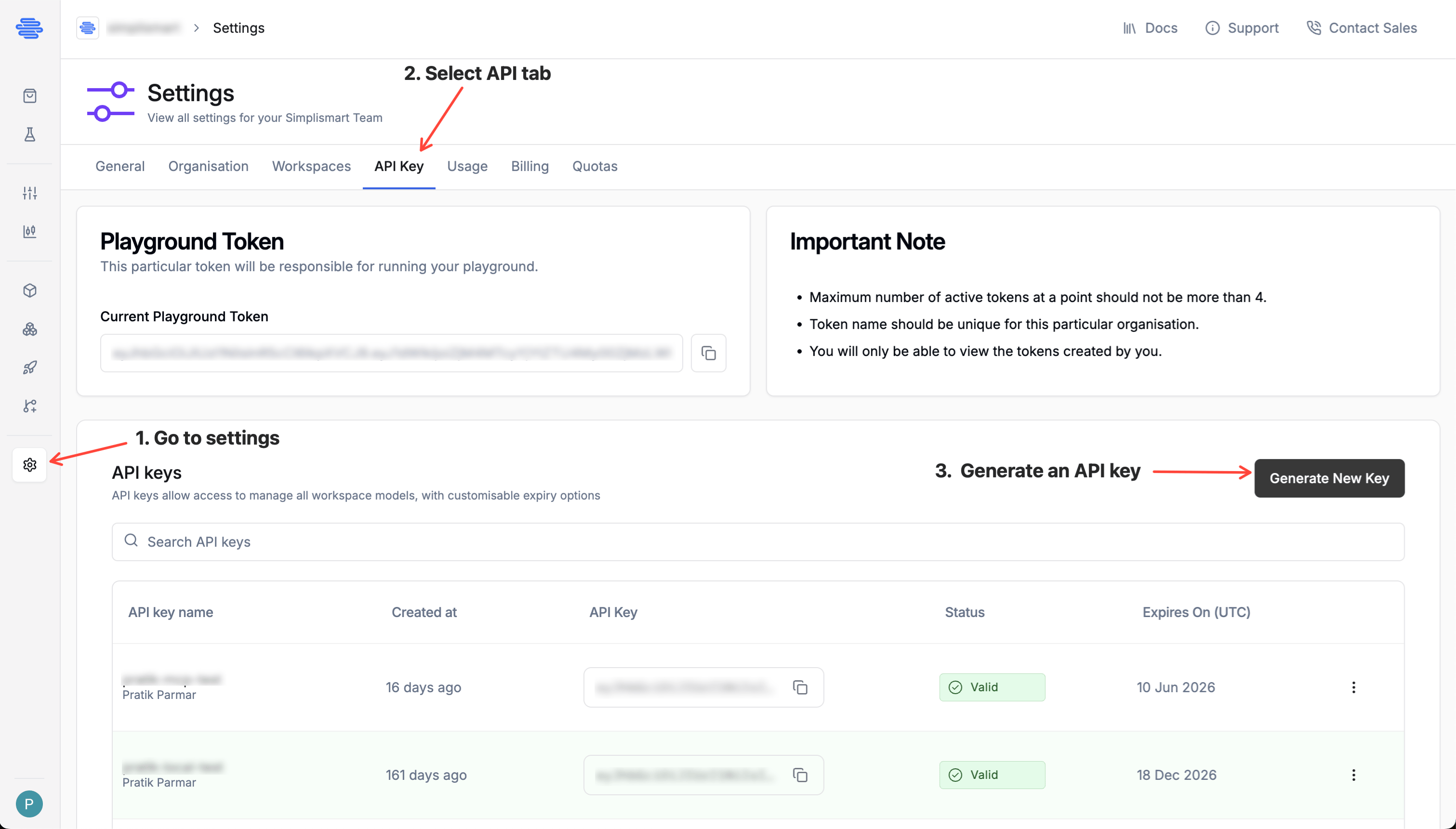The height and width of the screenshot is (829, 1456).
Task: Switch to the Billing tab
Action: pyautogui.click(x=530, y=166)
